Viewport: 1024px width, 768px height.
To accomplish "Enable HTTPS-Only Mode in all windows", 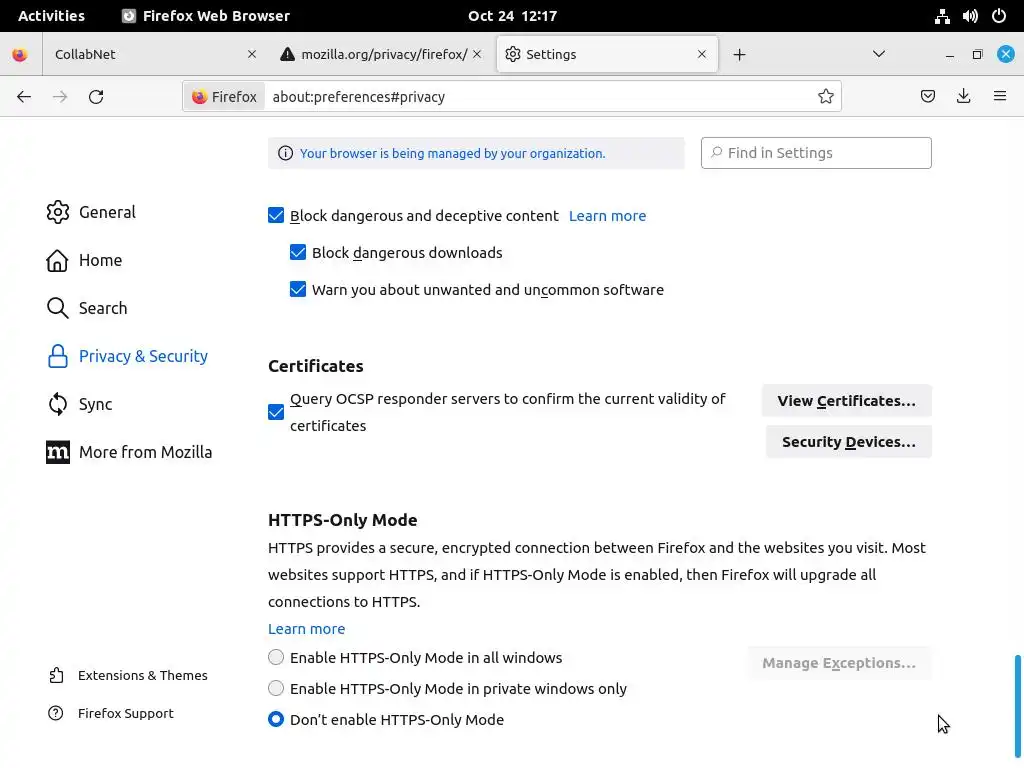I will [276, 658].
